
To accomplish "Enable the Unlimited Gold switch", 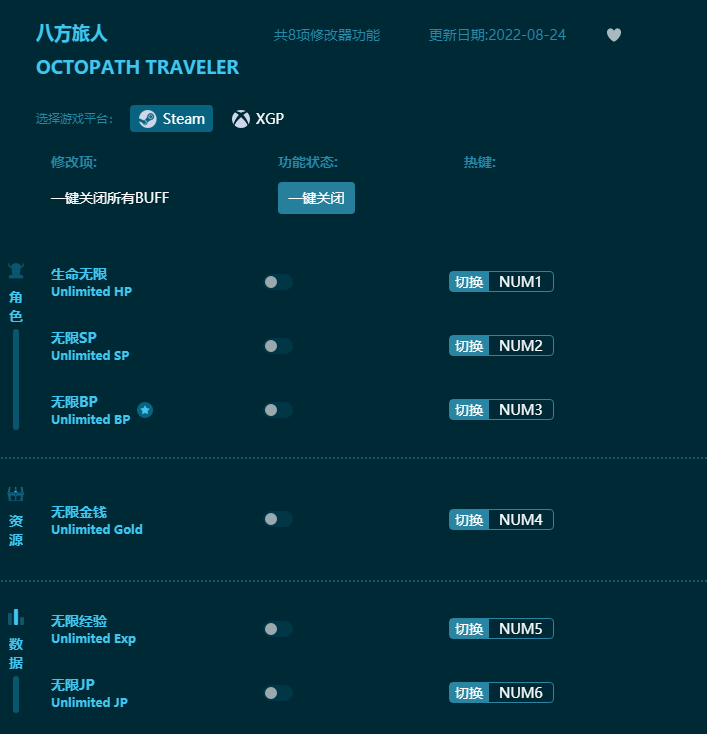I will (x=278, y=519).
